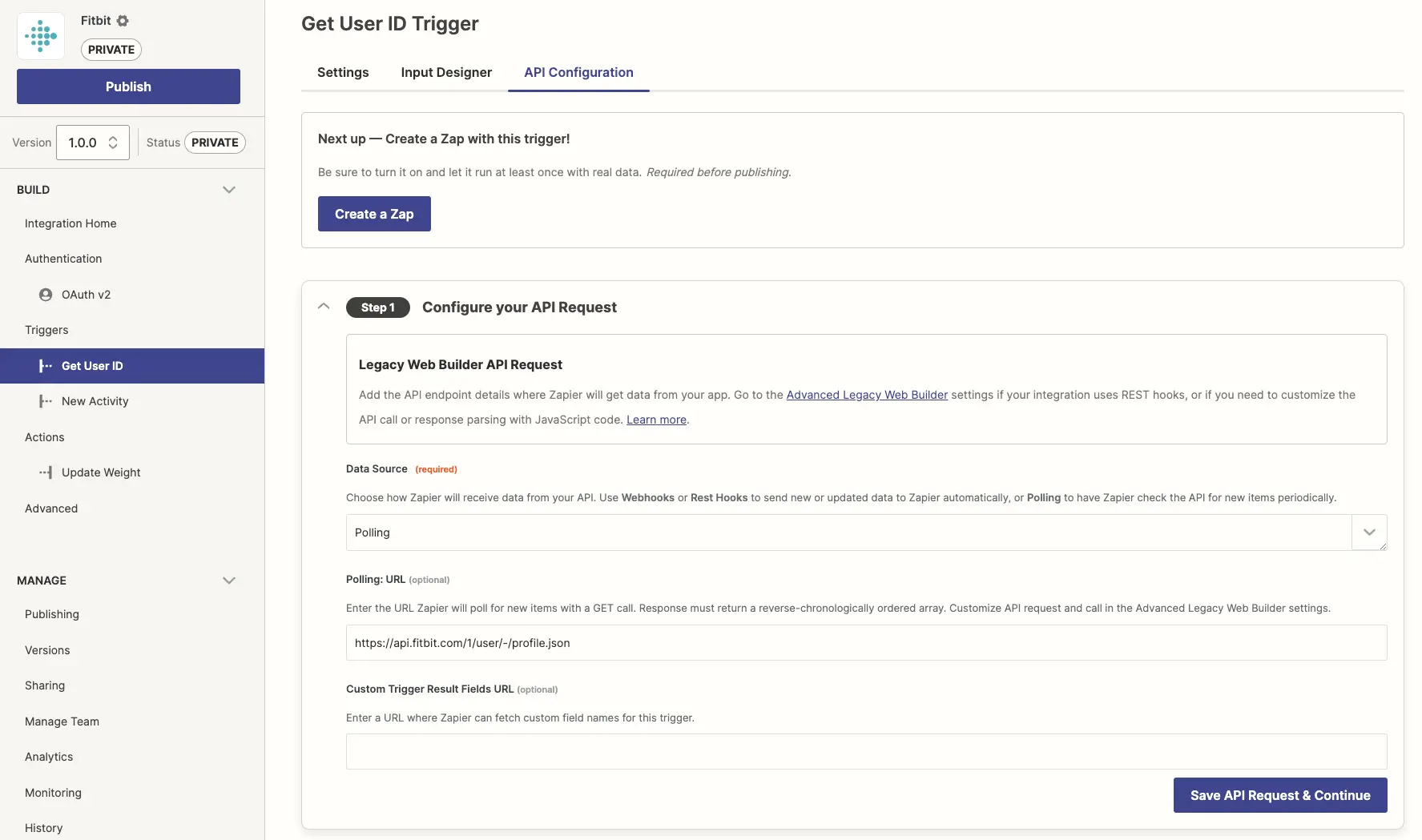Select OAuth v2 in the sidebar
This screenshot has width=1422, height=840.
tap(86, 295)
